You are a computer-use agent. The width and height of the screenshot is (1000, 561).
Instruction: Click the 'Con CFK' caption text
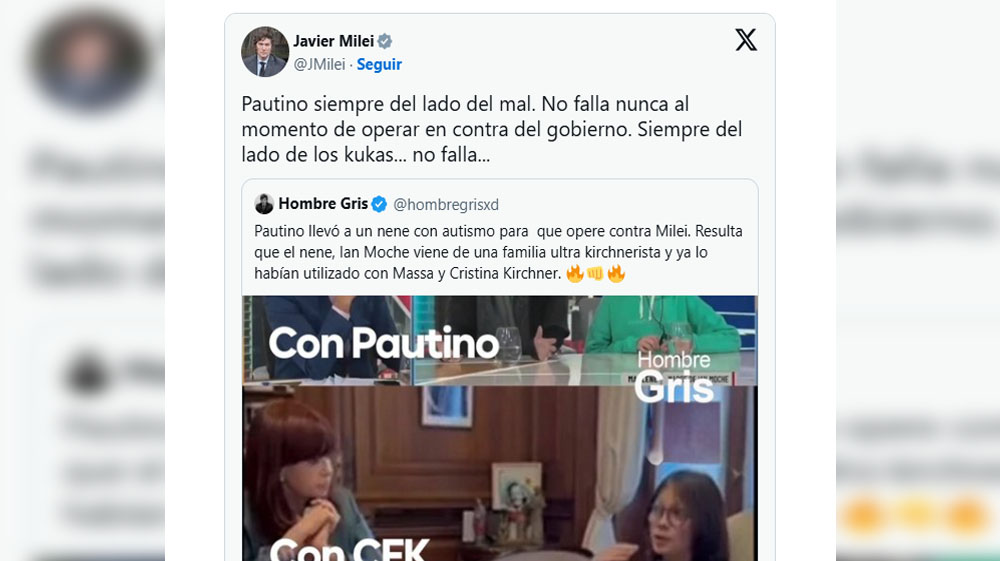tap(349, 549)
